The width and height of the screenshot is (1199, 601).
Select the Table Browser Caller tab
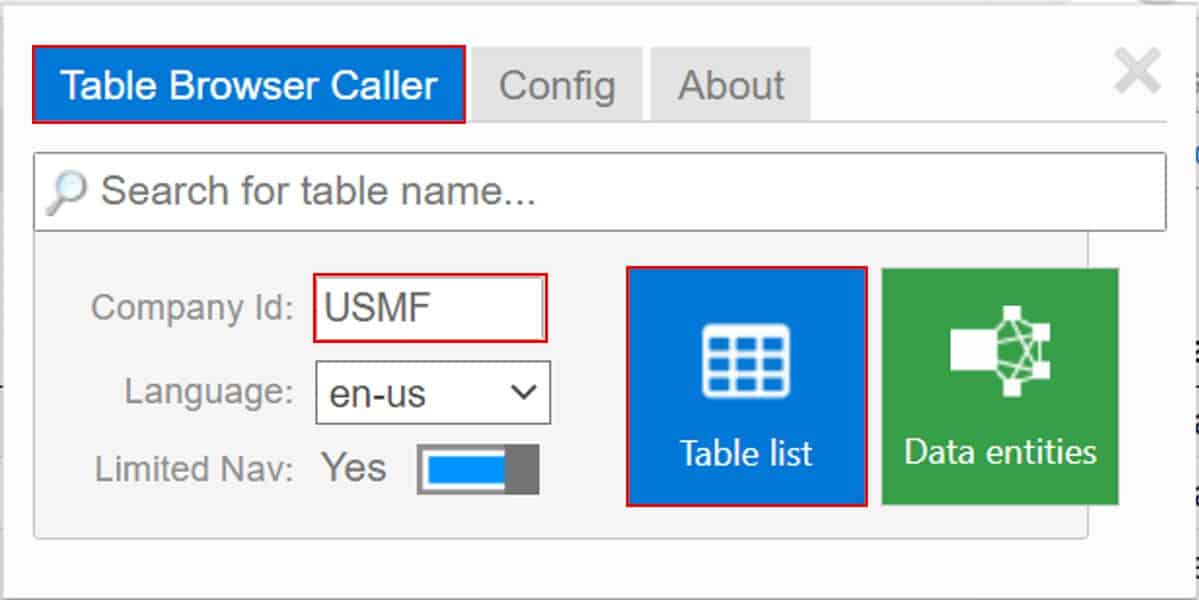pyautogui.click(x=250, y=85)
